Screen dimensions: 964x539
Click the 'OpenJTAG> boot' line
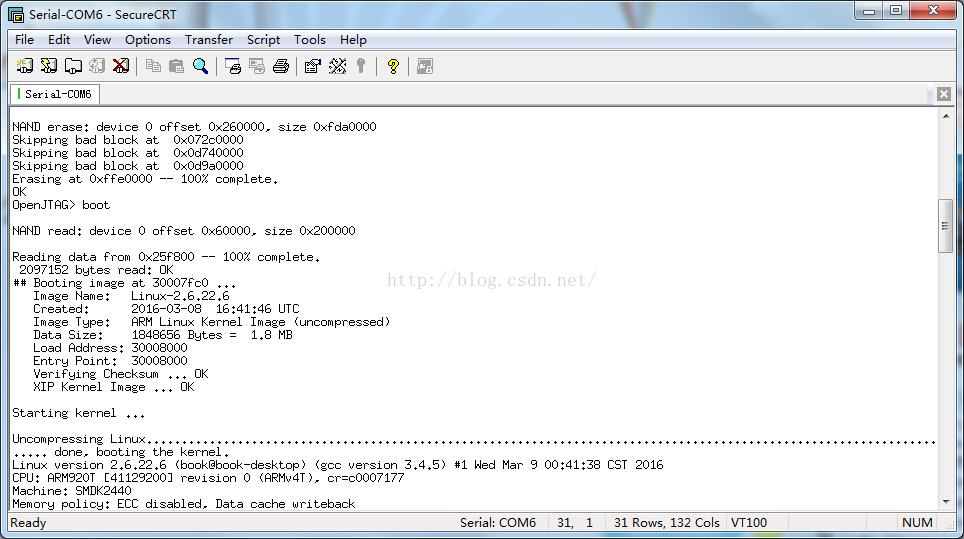[61, 205]
